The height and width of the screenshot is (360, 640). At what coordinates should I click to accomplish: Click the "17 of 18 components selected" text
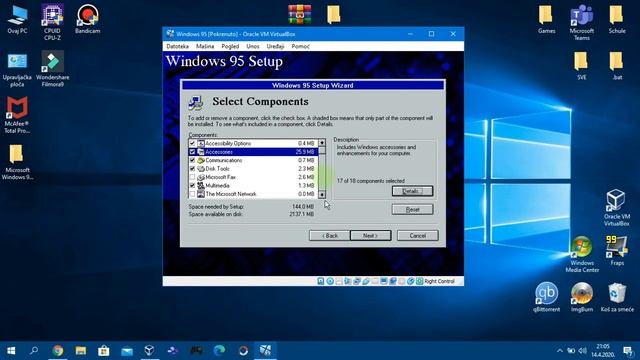click(371, 181)
